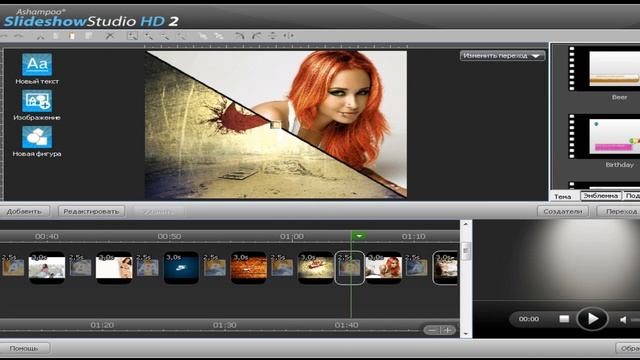Select the highlighted transition under the playhead
640x360 pixels.
click(x=349, y=268)
